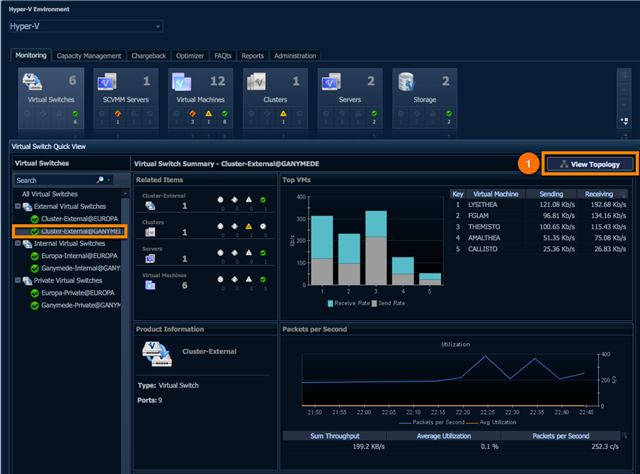
Task: Open the Capacity Management tab
Action: pyautogui.click(x=89, y=56)
